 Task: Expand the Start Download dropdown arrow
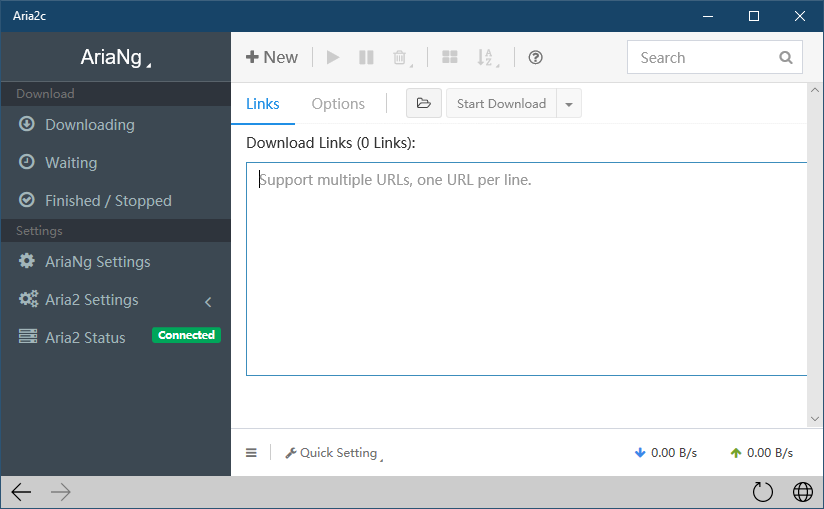pyautogui.click(x=569, y=103)
